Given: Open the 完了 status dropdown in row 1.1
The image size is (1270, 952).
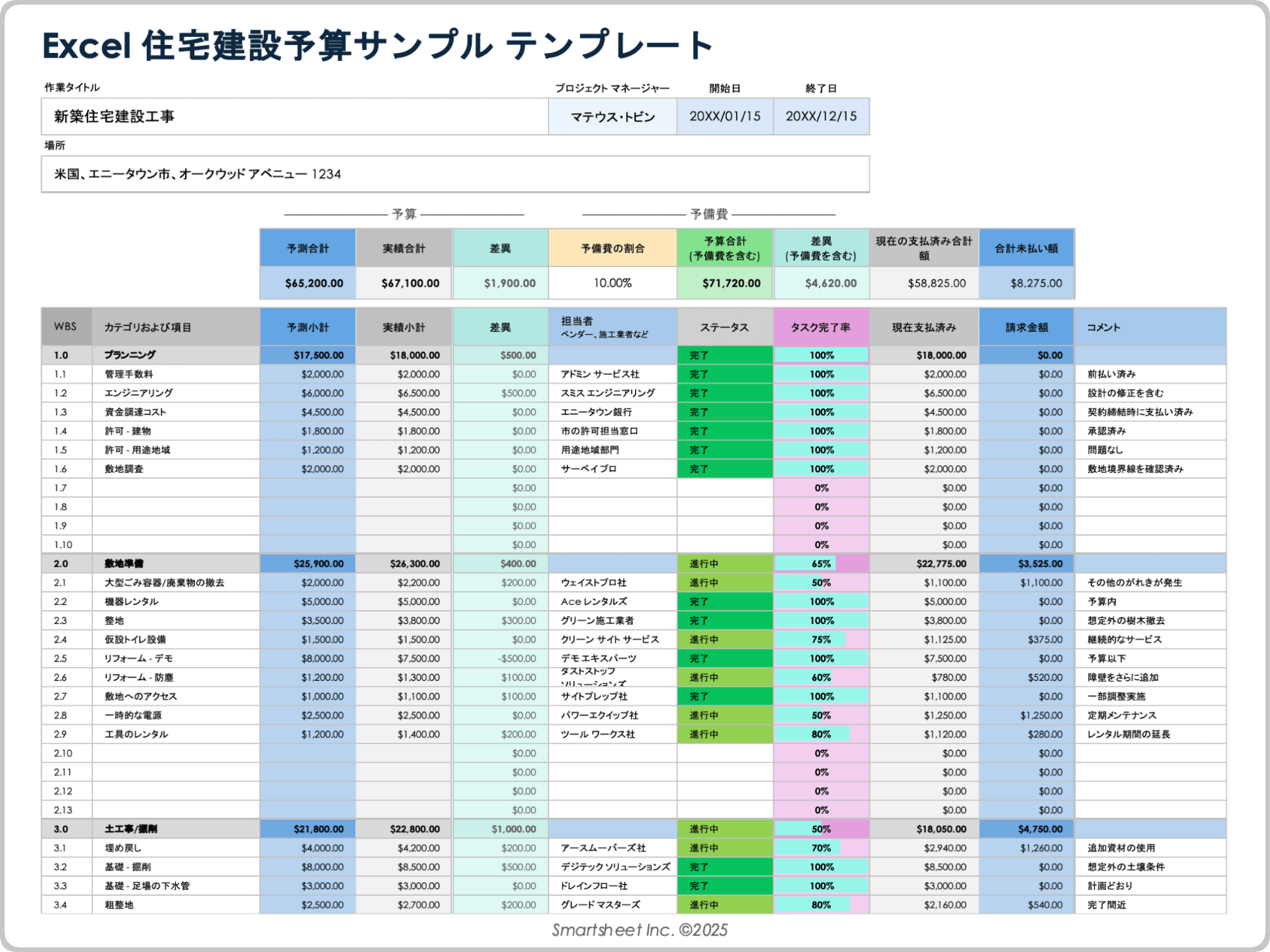Looking at the screenshot, I should point(724,374).
